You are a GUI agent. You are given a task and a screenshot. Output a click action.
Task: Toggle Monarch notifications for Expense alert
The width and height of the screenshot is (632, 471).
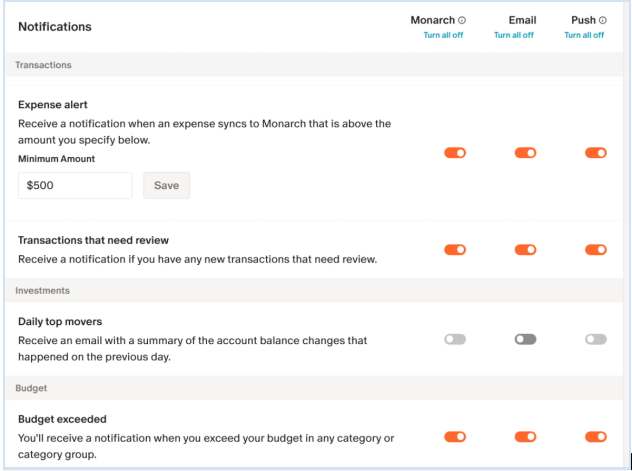point(455,153)
